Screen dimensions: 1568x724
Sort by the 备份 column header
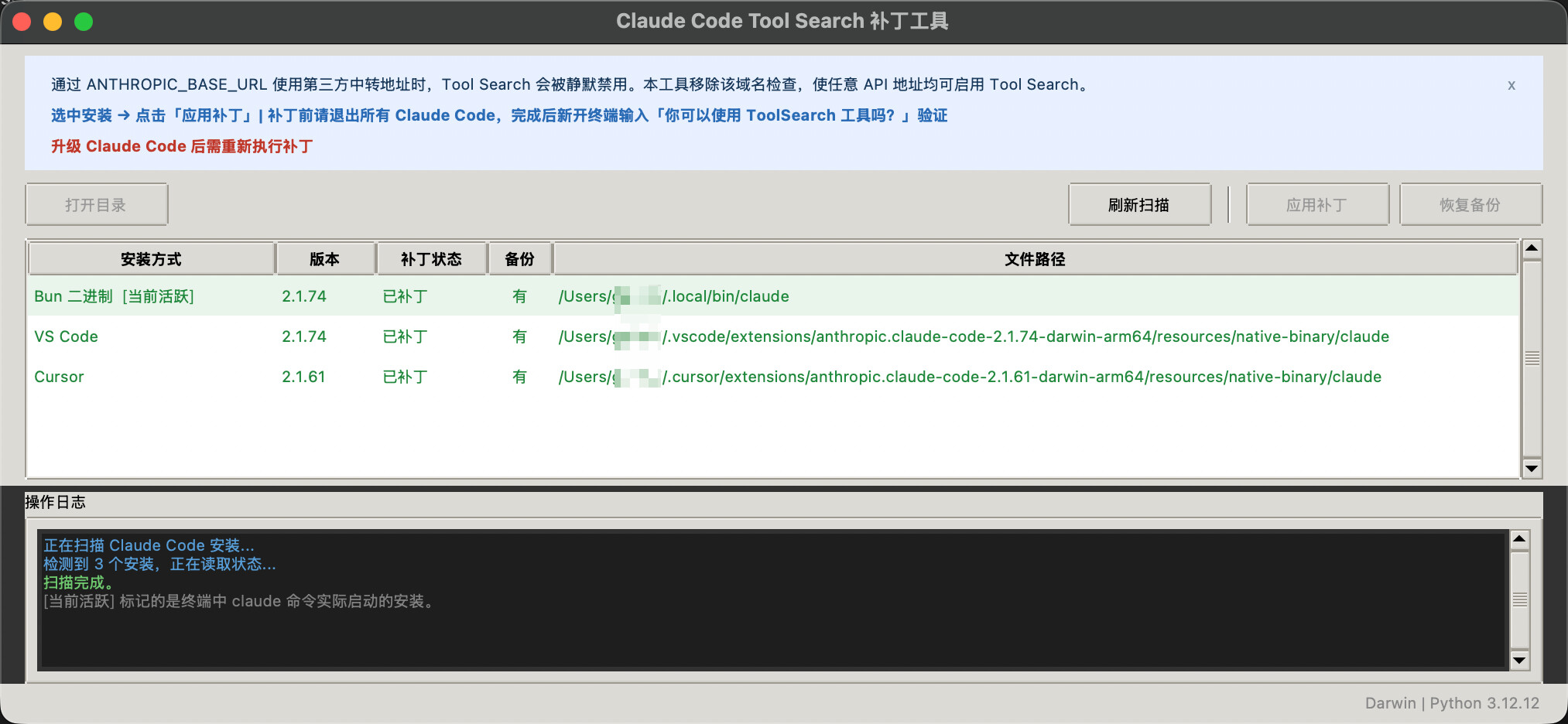click(519, 259)
